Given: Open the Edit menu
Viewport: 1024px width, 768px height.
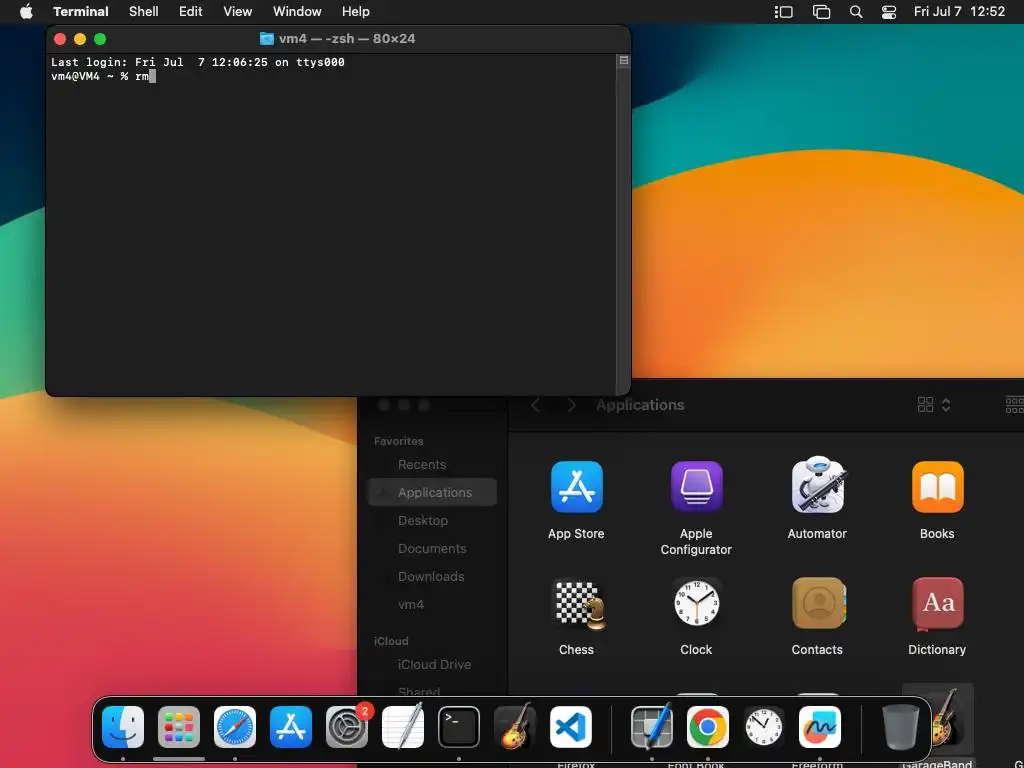Looking at the screenshot, I should [x=191, y=12].
